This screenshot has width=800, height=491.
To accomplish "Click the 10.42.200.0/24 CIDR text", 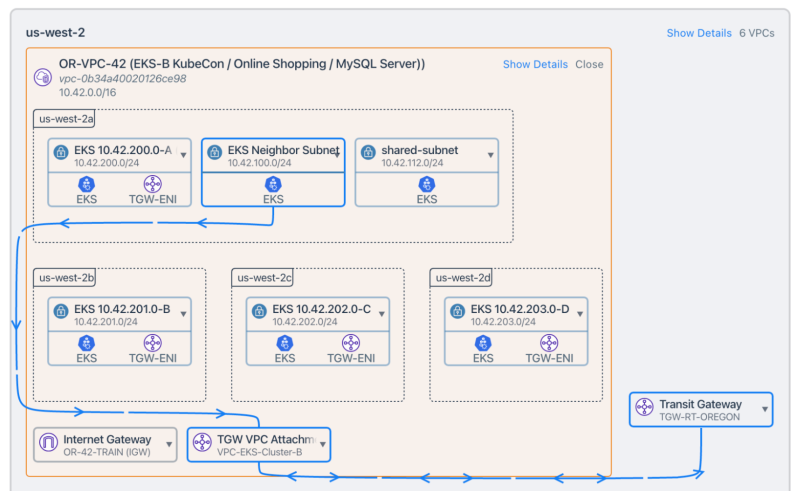I will (106, 163).
